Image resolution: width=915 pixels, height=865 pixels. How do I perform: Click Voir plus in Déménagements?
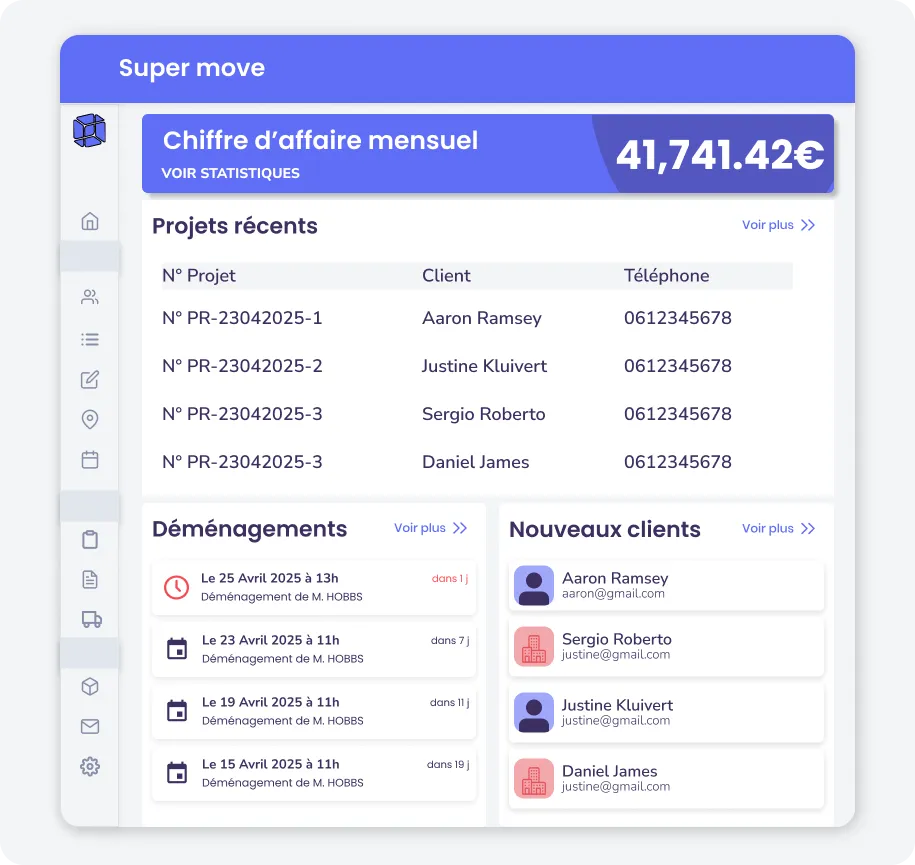click(420, 528)
